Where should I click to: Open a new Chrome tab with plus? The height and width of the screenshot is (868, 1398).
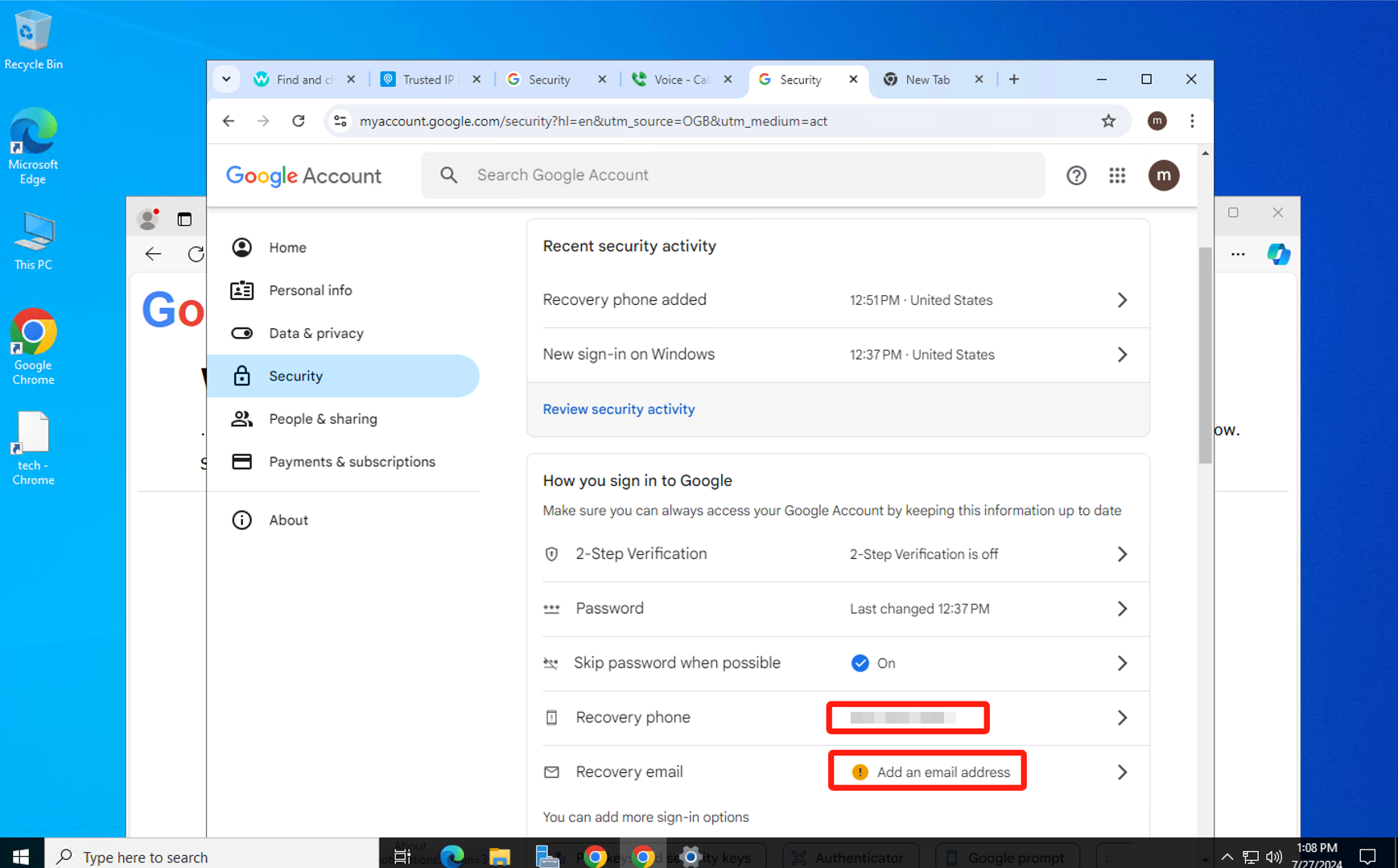(1014, 79)
